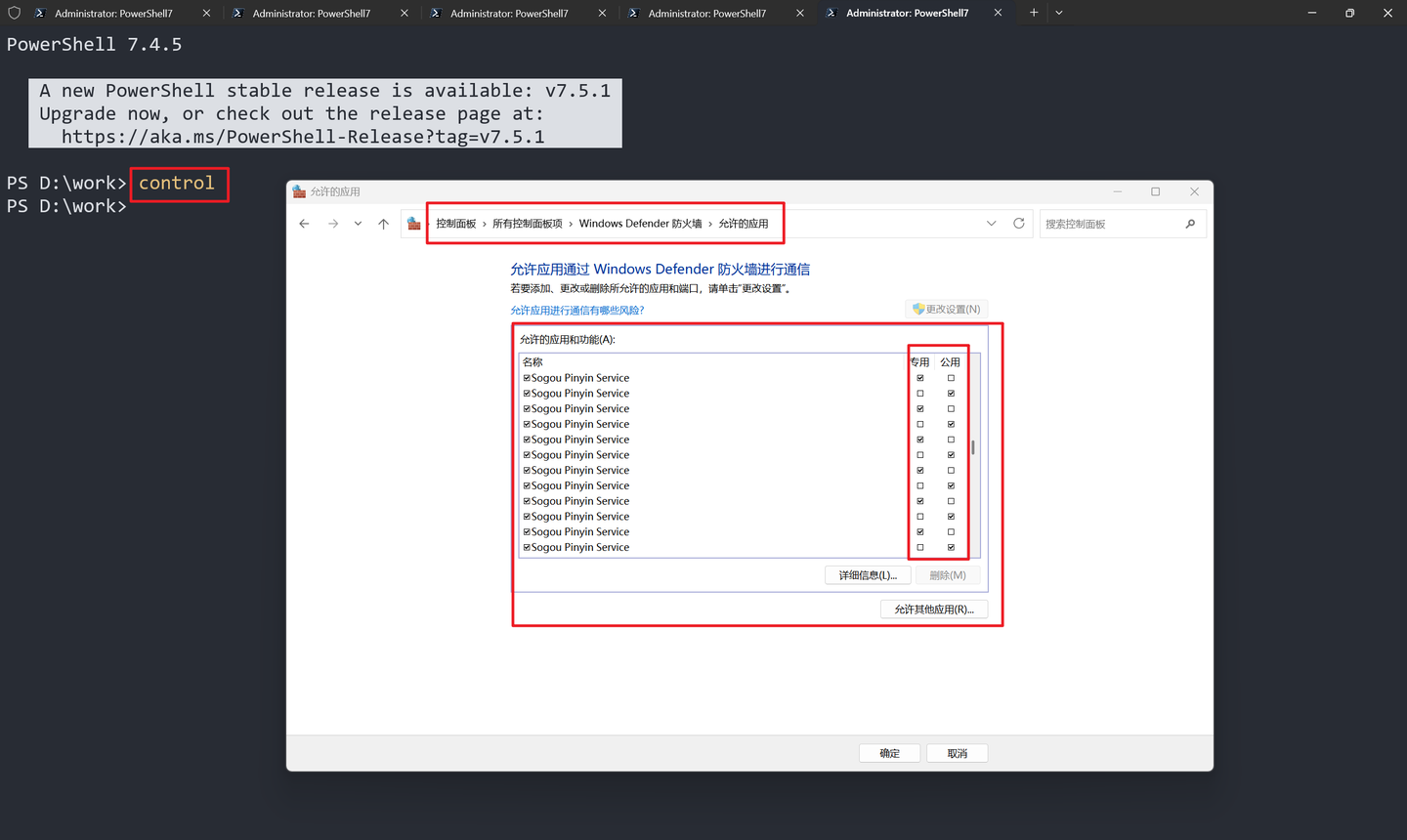Screen dimensions: 1407x840
Task: Click the aka.ms PowerShell-Release URL text
Action: (303, 137)
